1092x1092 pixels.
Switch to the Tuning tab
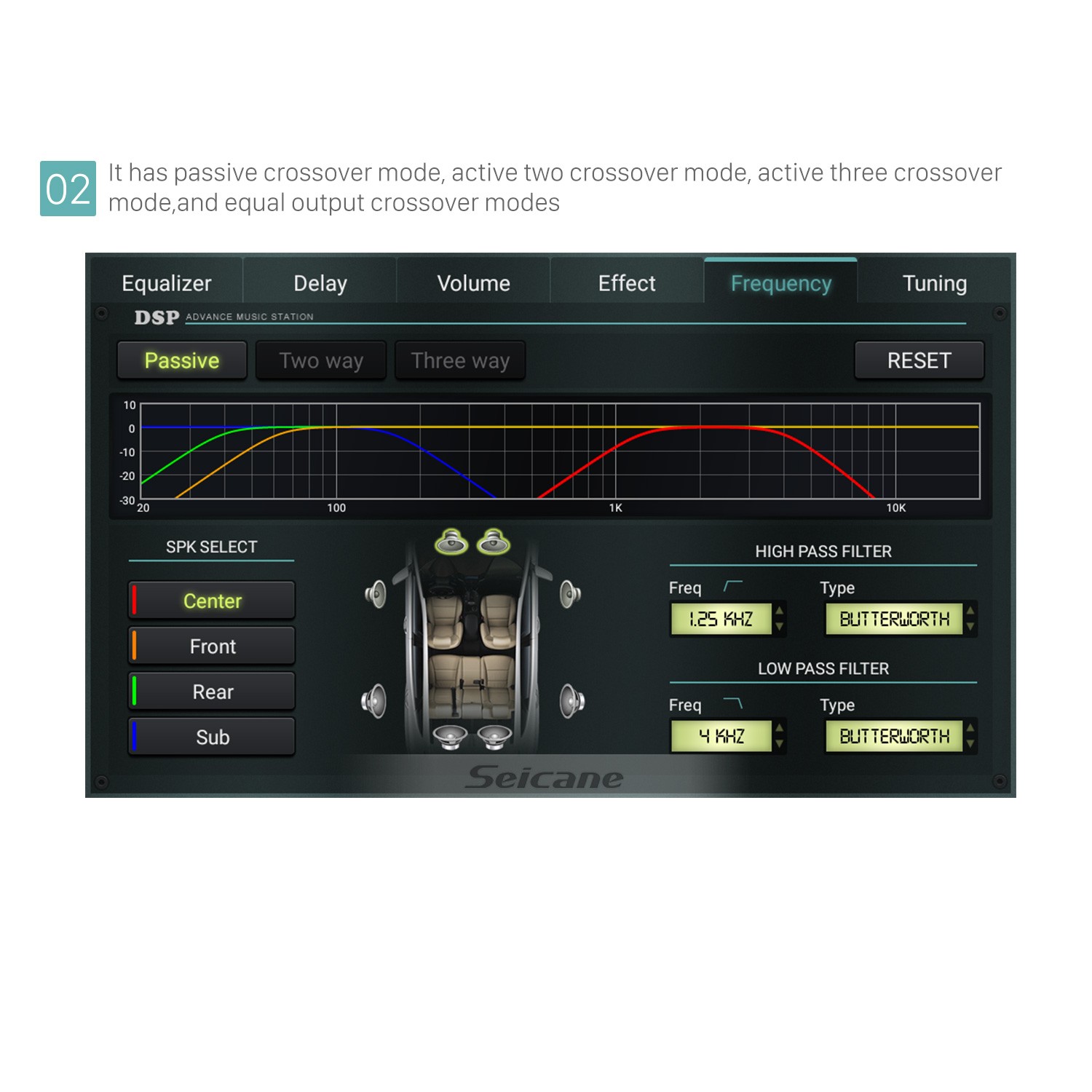934,282
